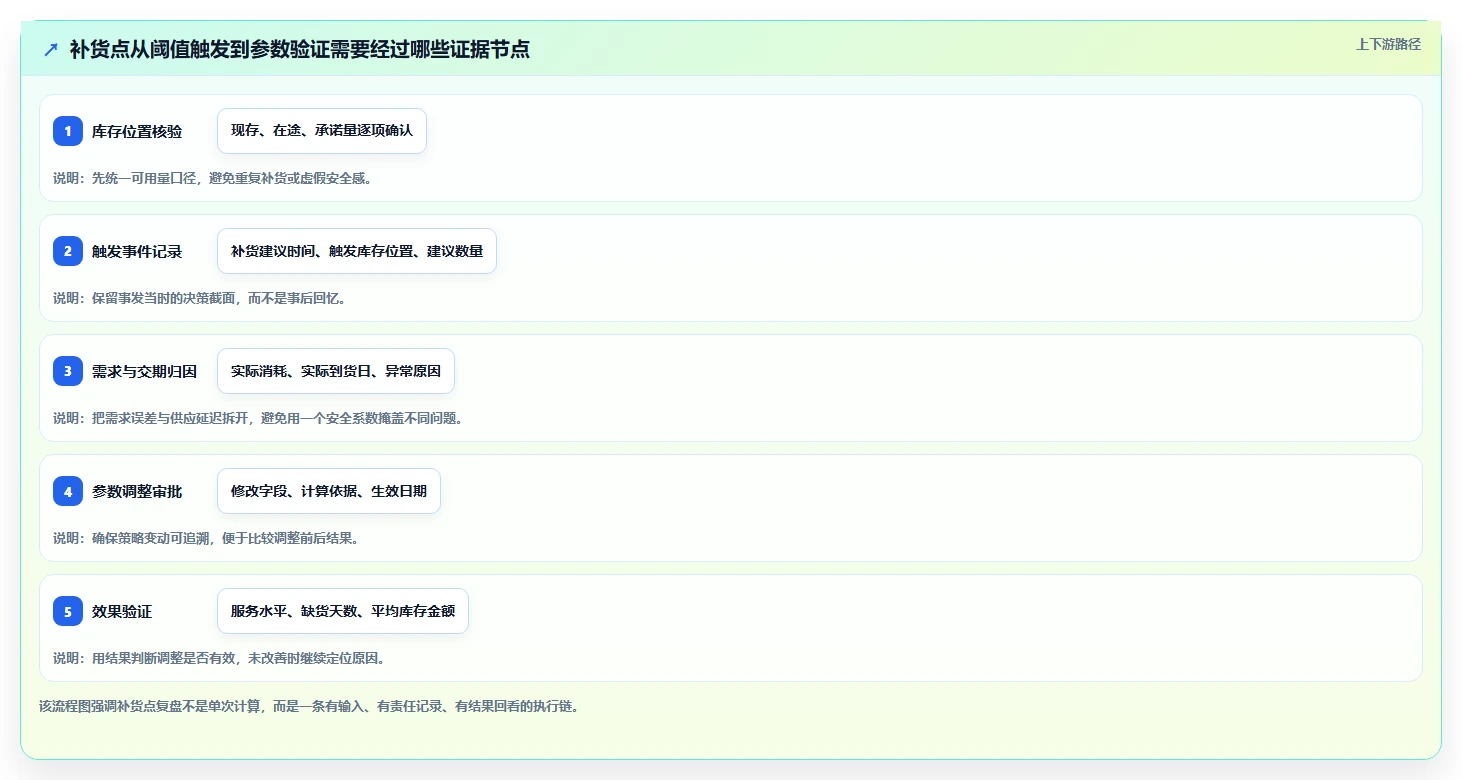Screen dimensions: 1462x780
Task: Click the note 用结果判断调整是否有效
Action: tap(219, 658)
